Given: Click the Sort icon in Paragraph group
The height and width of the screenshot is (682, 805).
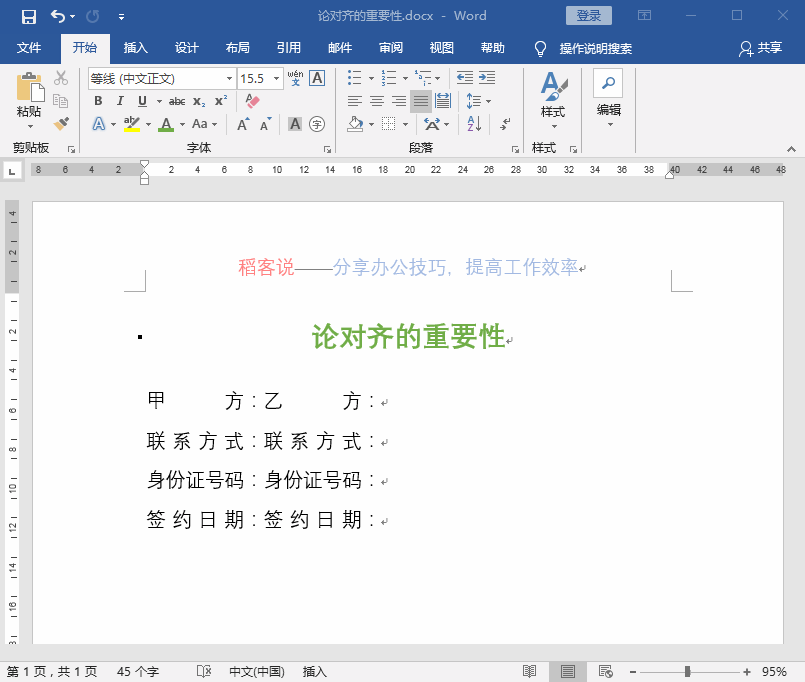Looking at the screenshot, I should click(x=473, y=124).
